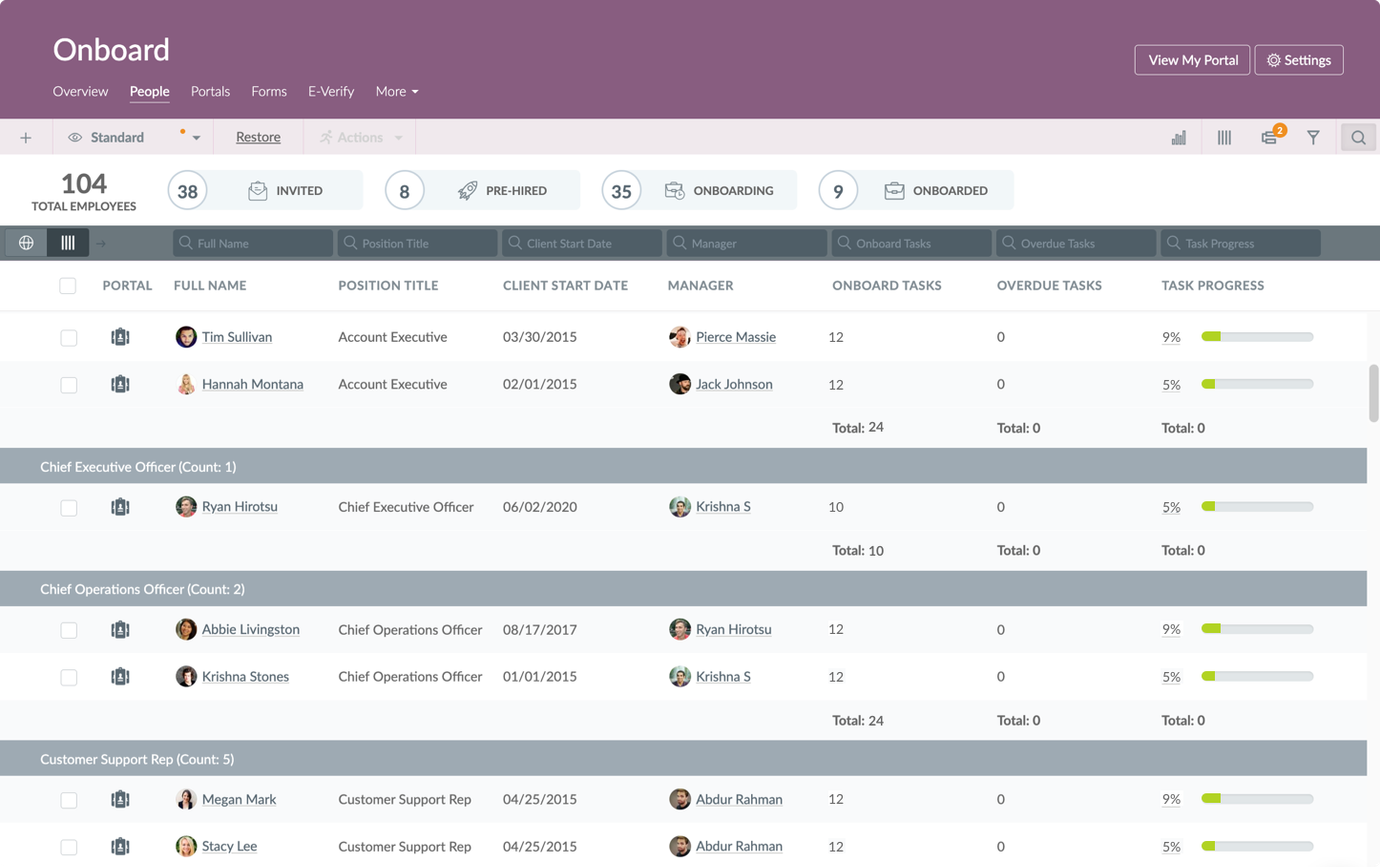Click the columns icon in top toolbar
This screenshot has width=1380, height=867.
1224,138
